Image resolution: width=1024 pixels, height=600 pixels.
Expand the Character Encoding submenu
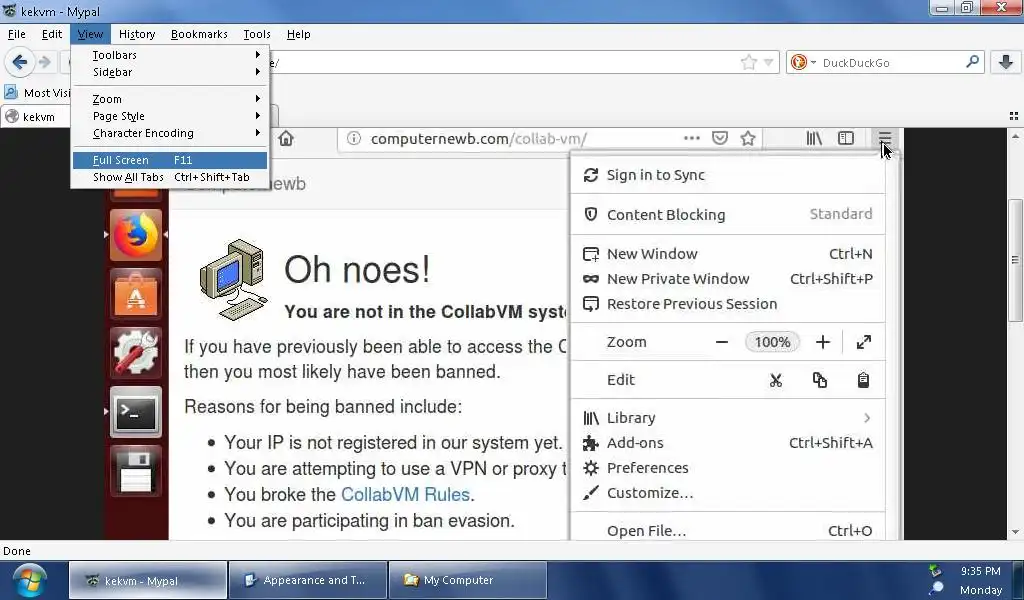coord(170,133)
